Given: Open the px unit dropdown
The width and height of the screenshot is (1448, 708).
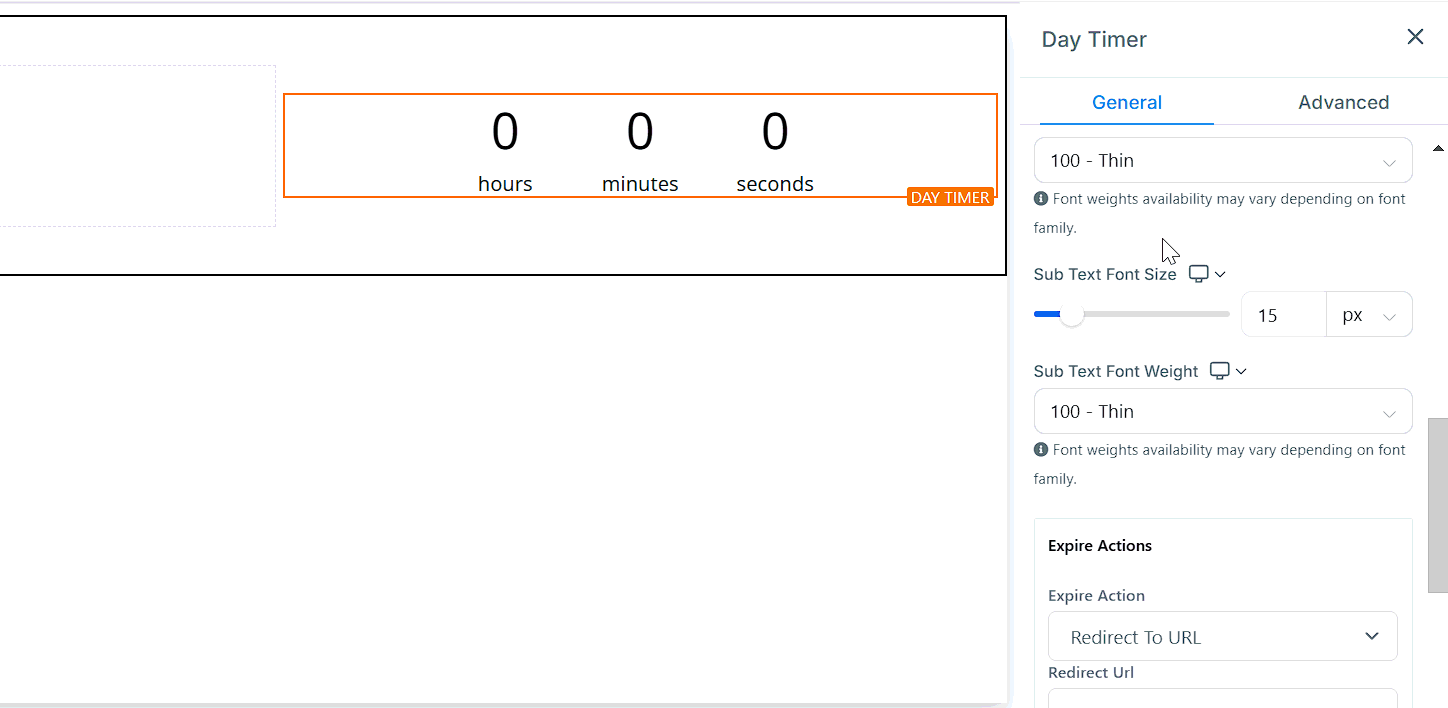Looking at the screenshot, I should tap(1368, 315).
